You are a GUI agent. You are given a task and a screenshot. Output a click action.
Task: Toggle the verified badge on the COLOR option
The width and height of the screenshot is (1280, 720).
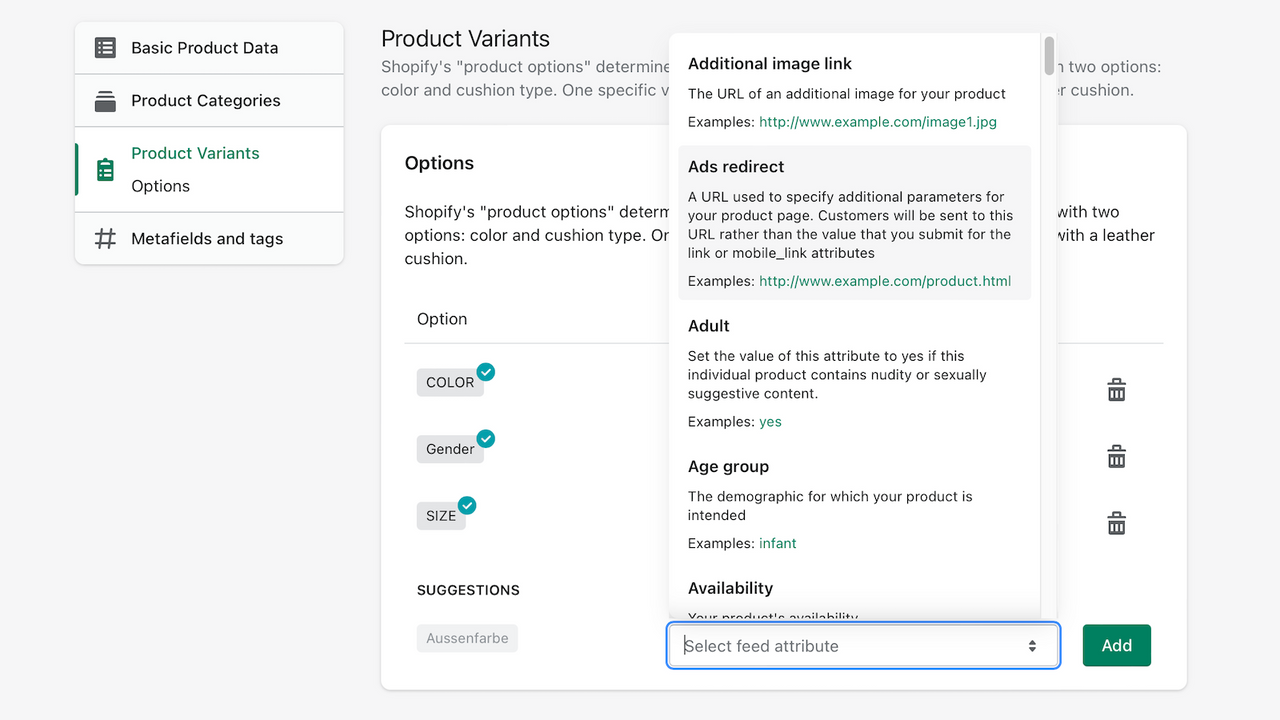click(x=486, y=371)
